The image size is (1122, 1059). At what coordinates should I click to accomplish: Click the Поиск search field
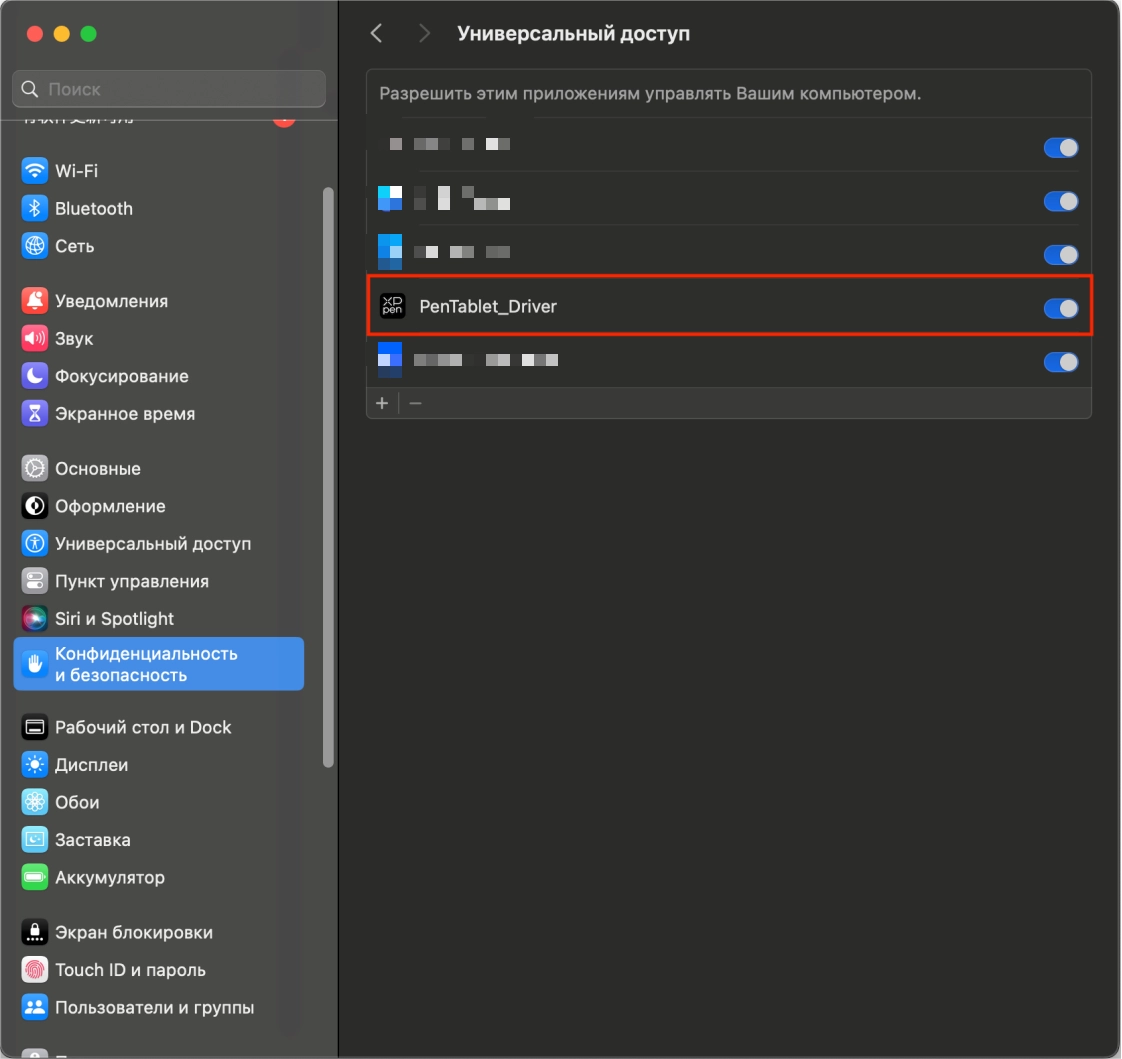click(170, 89)
